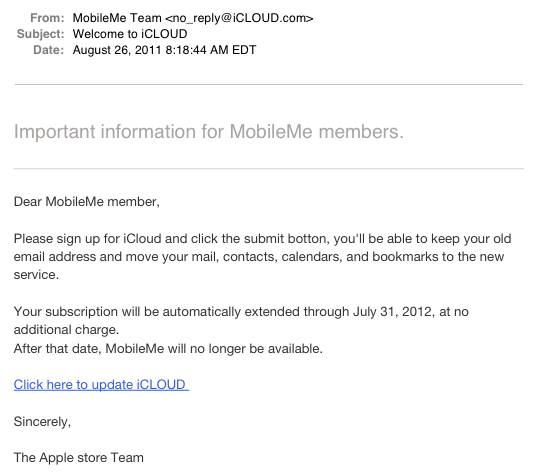Click the line starting 'Please sign up for iCloud'
Viewport: 534px width, 473px height.
point(262,239)
